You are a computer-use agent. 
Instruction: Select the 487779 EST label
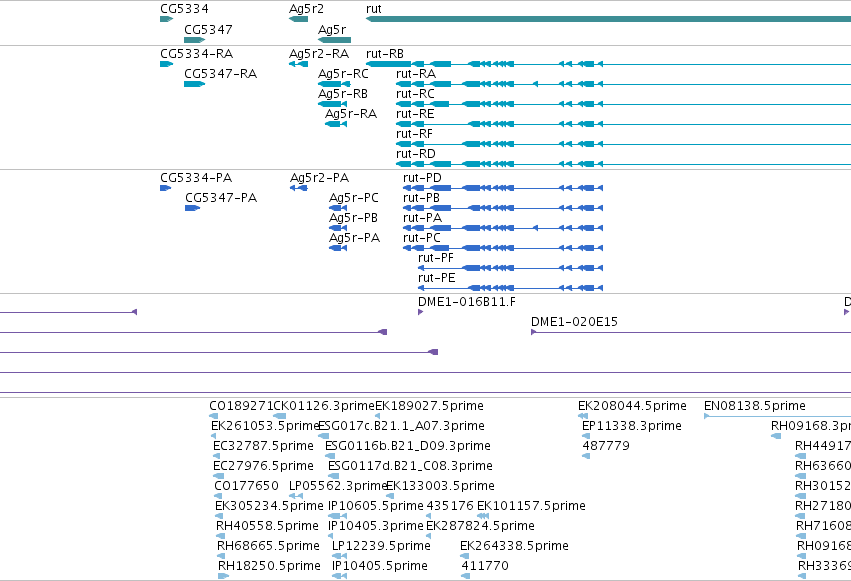tap(606, 446)
